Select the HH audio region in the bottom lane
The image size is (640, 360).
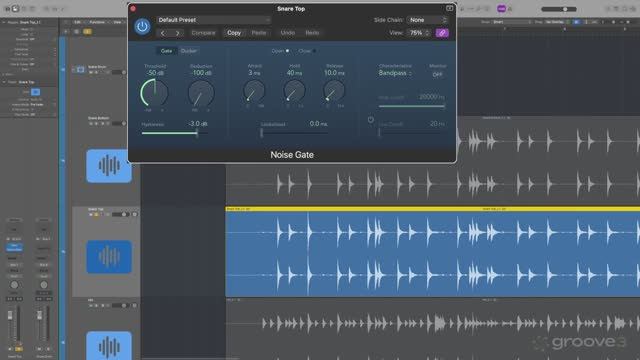[433, 329]
